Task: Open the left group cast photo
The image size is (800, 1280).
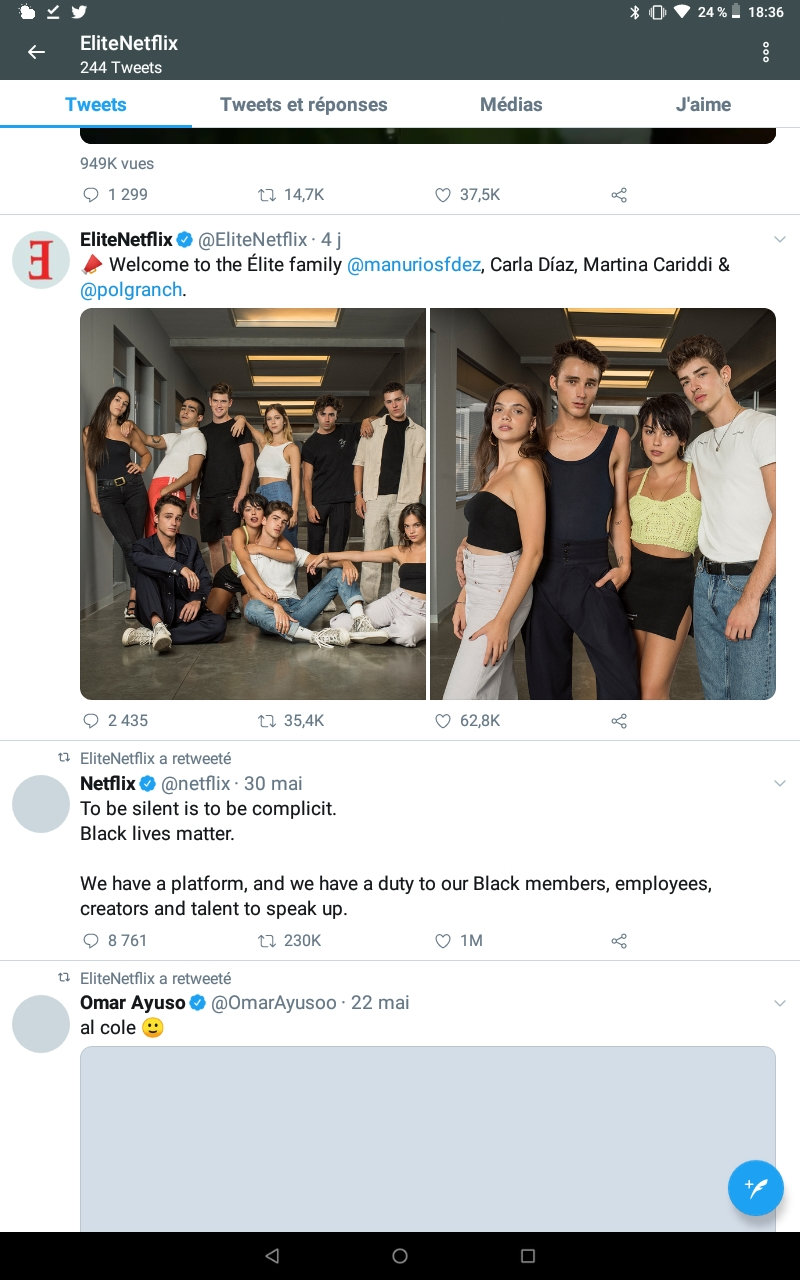Action: coord(253,504)
